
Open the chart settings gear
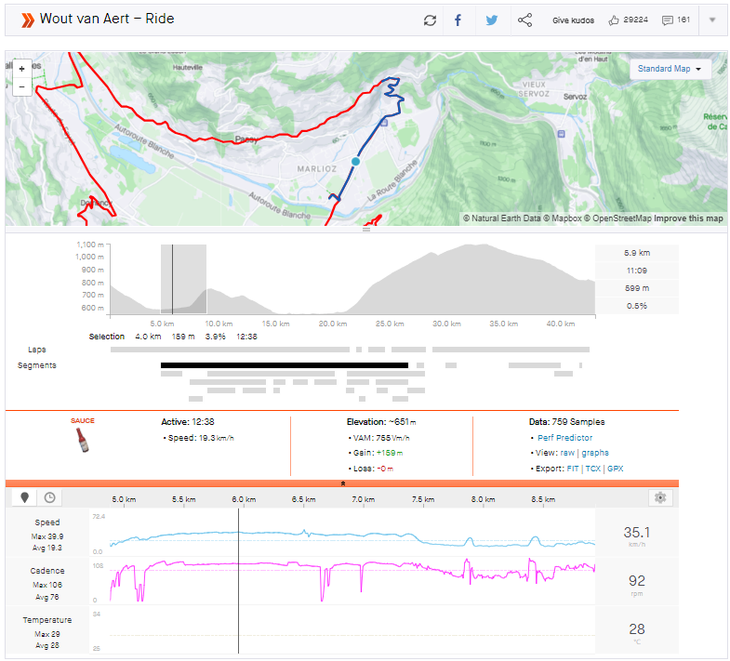tap(659, 497)
